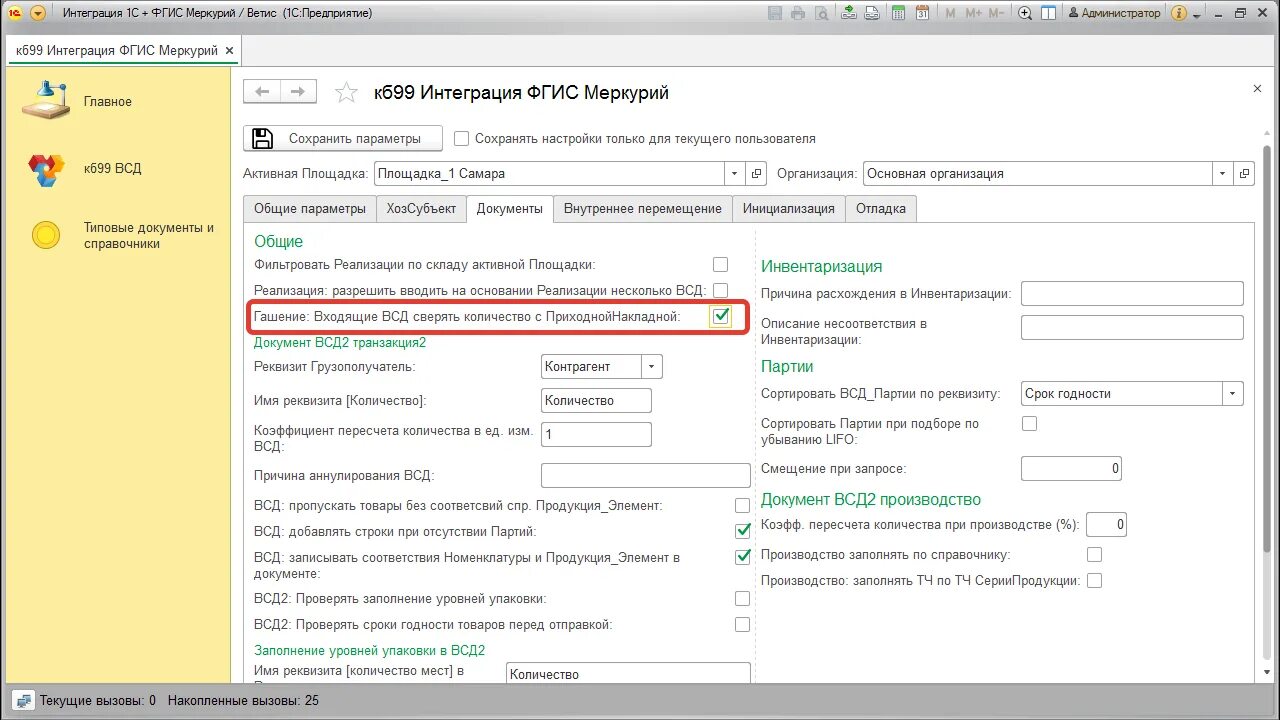Click the Имя реквизита [количество мест] field
The width and height of the screenshot is (1280, 720).
pyautogui.click(x=628, y=674)
